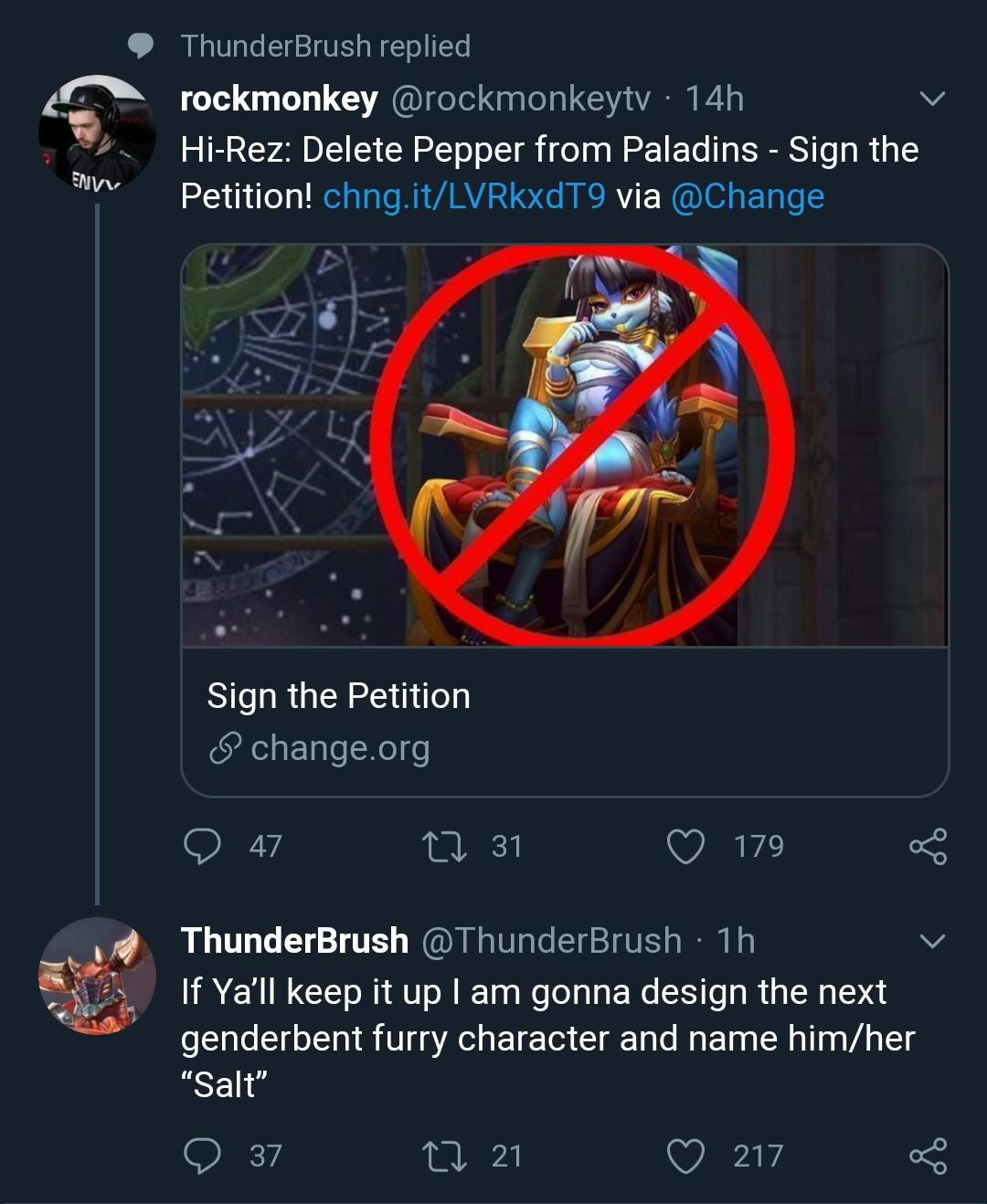Open ThunderBrush tweet options chevron
Viewport: 987px width, 1204px height.
(x=931, y=941)
